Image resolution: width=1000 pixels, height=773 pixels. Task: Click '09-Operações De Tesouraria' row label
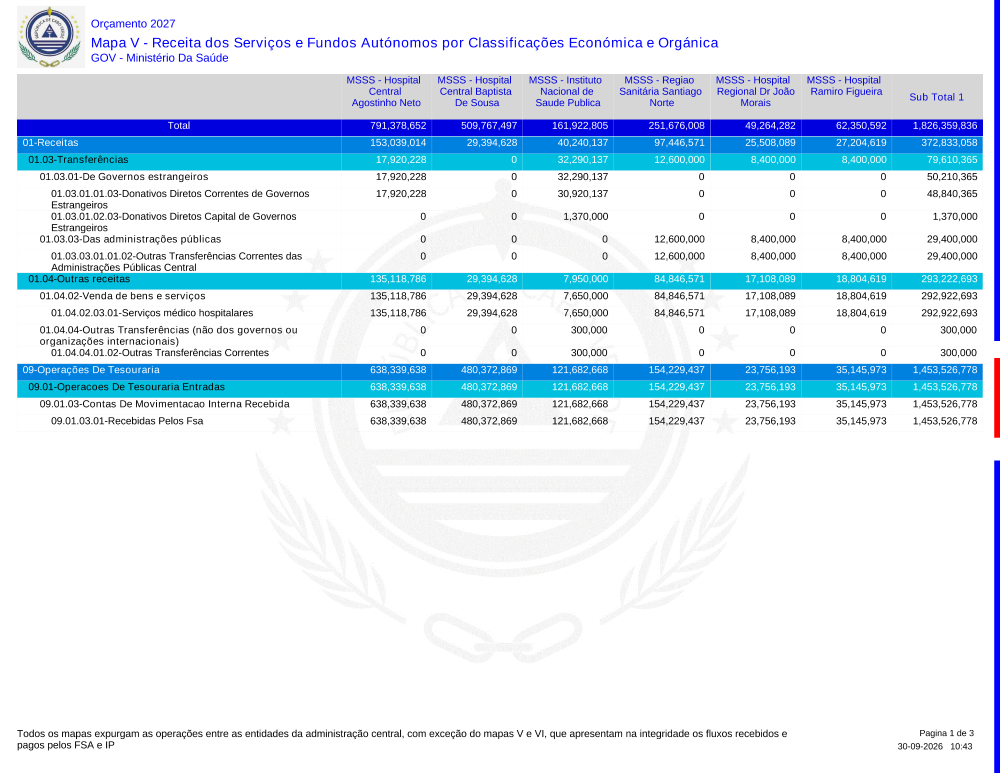(x=91, y=370)
